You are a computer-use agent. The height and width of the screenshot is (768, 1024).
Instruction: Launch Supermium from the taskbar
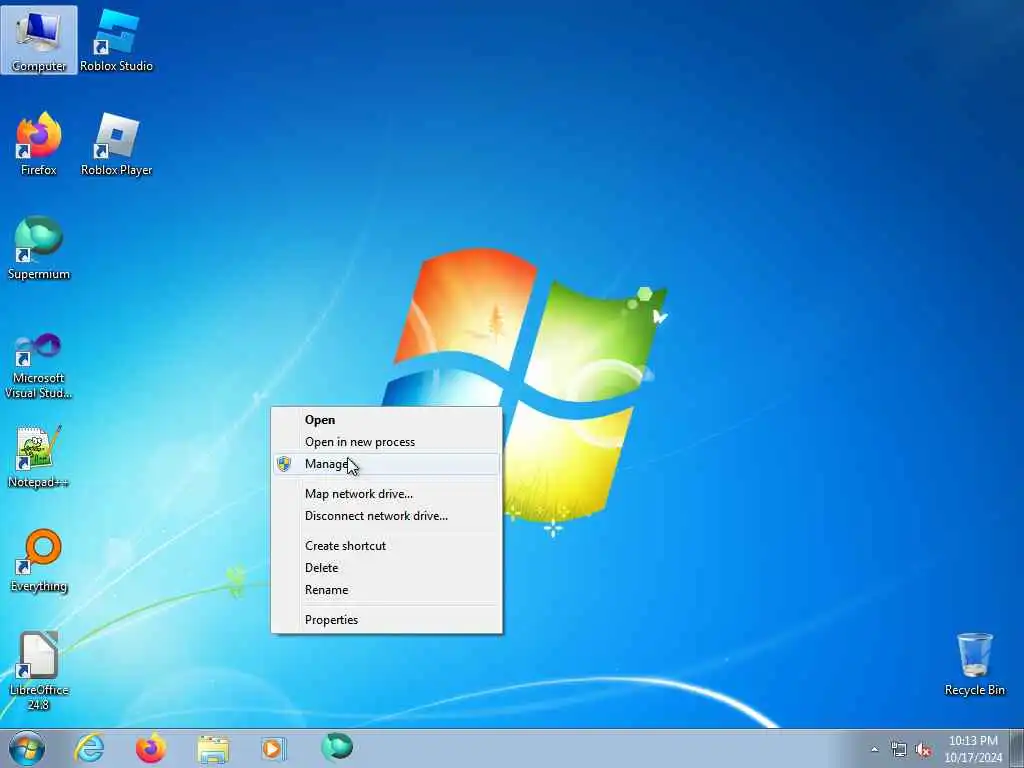(337, 748)
